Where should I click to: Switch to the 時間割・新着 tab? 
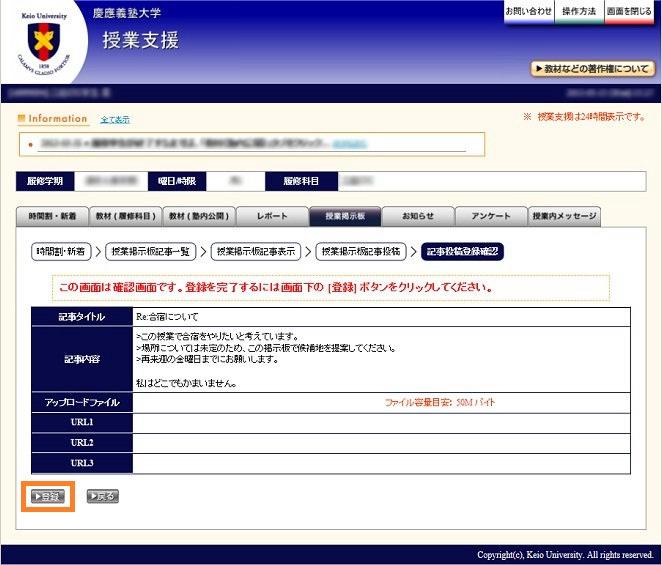tap(52, 217)
